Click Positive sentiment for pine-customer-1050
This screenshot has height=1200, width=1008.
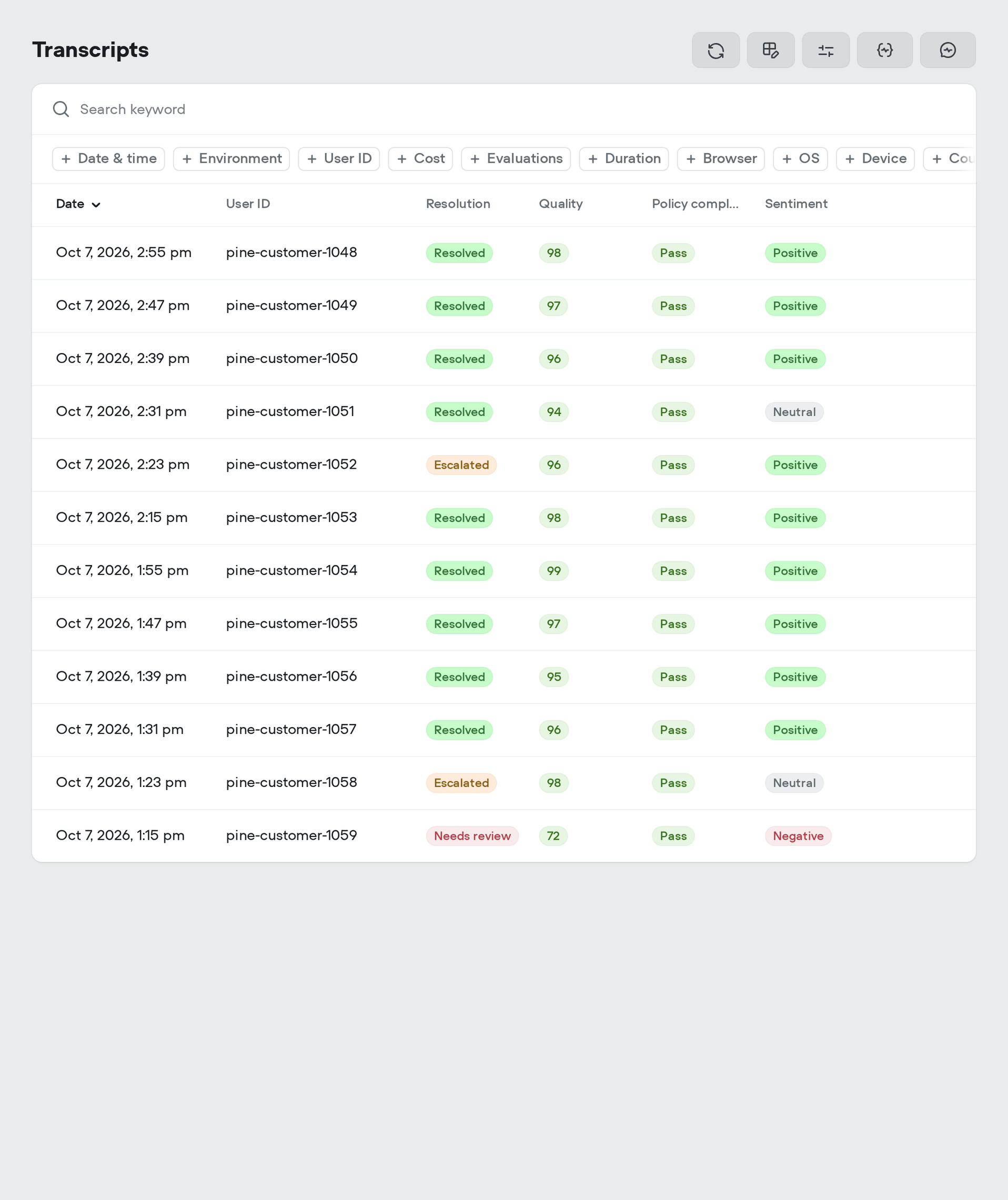pyautogui.click(x=795, y=359)
